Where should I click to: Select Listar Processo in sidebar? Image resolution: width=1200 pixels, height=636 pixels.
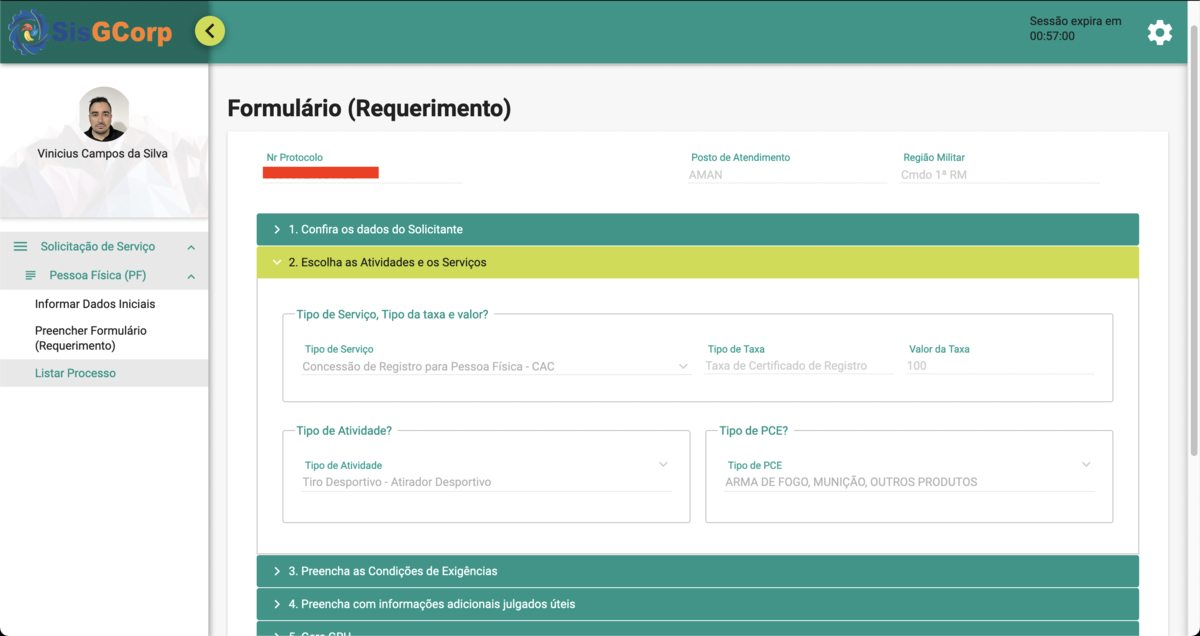pos(75,373)
